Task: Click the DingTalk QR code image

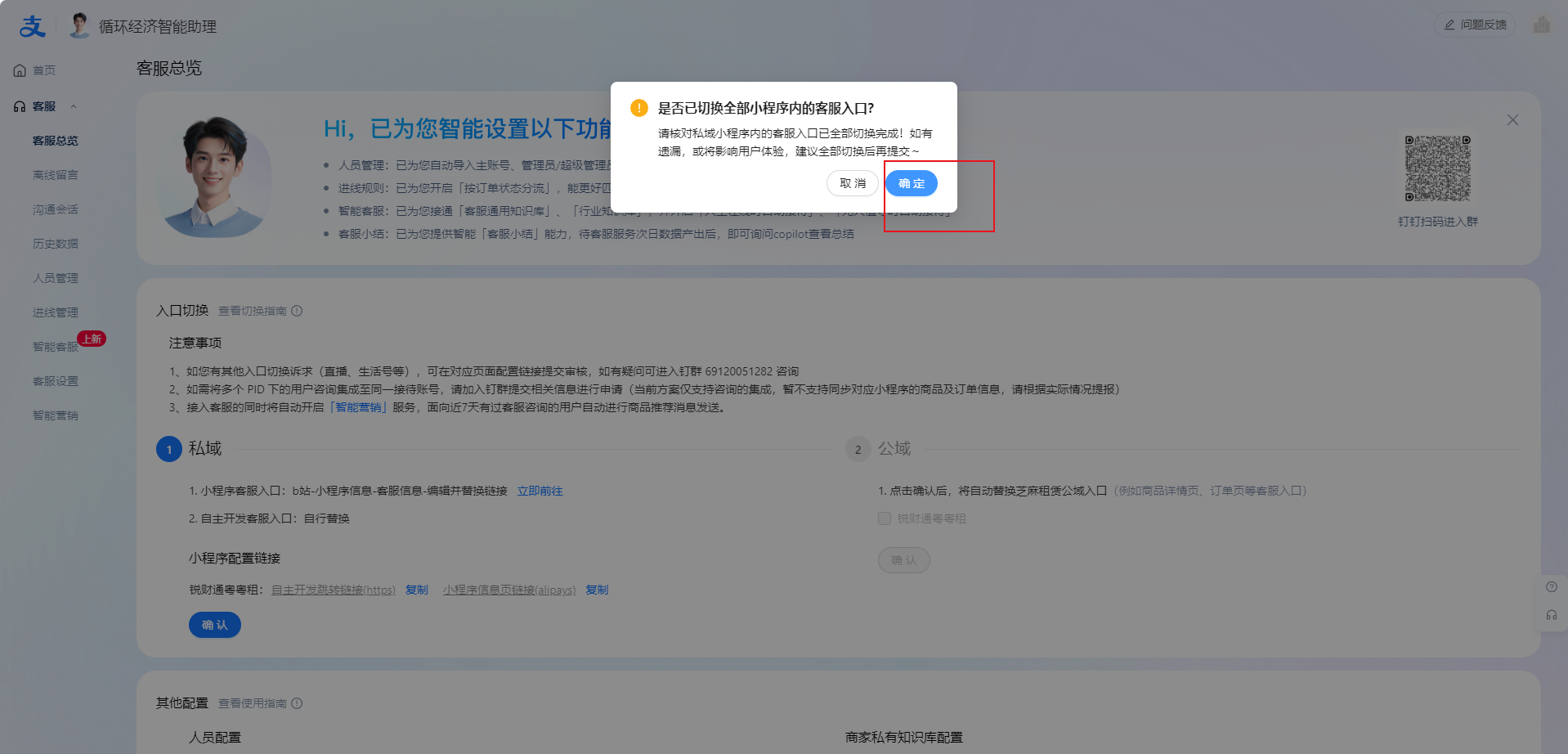Action: click(x=1437, y=168)
